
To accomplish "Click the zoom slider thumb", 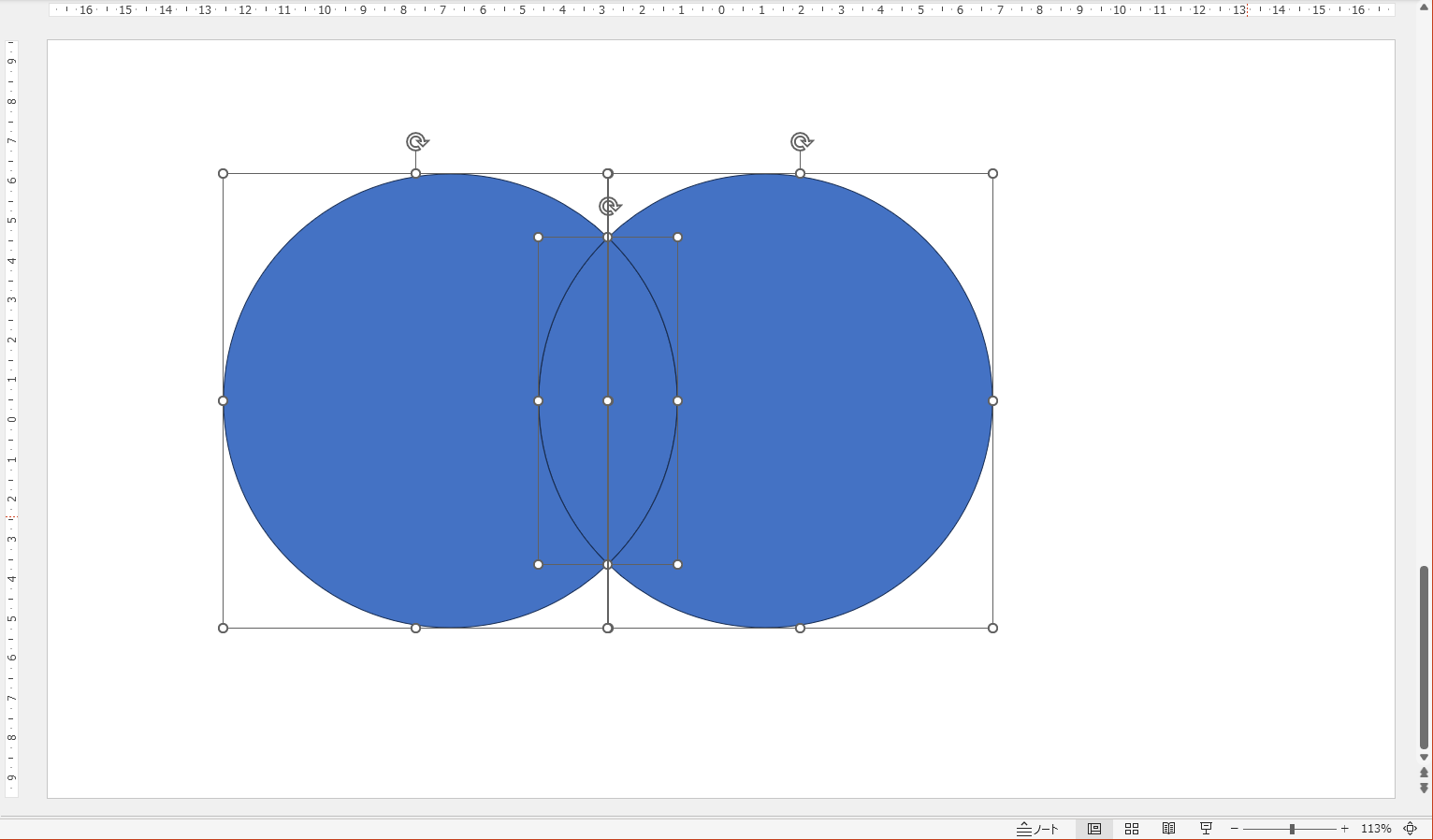I will pos(1292,829).
